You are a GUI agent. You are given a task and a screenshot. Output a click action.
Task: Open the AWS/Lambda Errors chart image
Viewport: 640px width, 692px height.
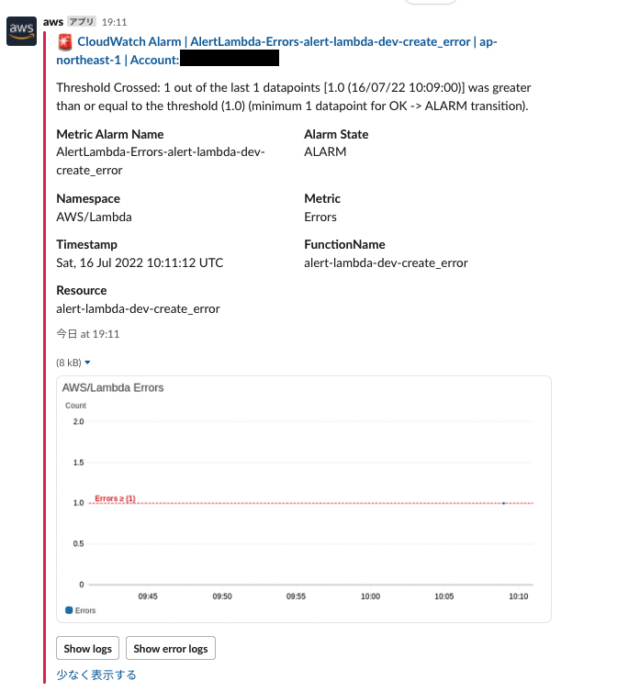pyautogui.click(x=304, y=499)
